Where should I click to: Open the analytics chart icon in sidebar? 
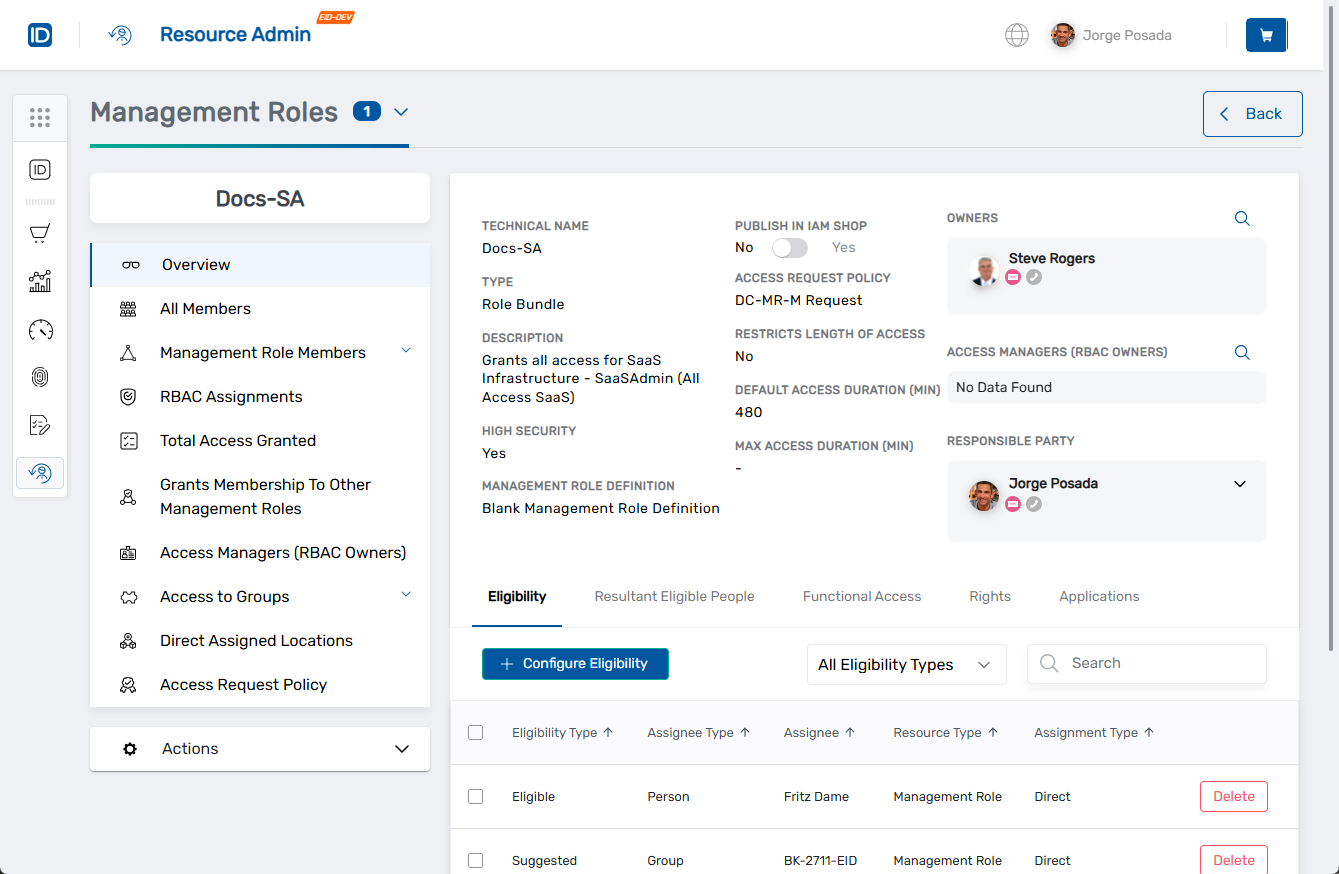click(40, 281)
